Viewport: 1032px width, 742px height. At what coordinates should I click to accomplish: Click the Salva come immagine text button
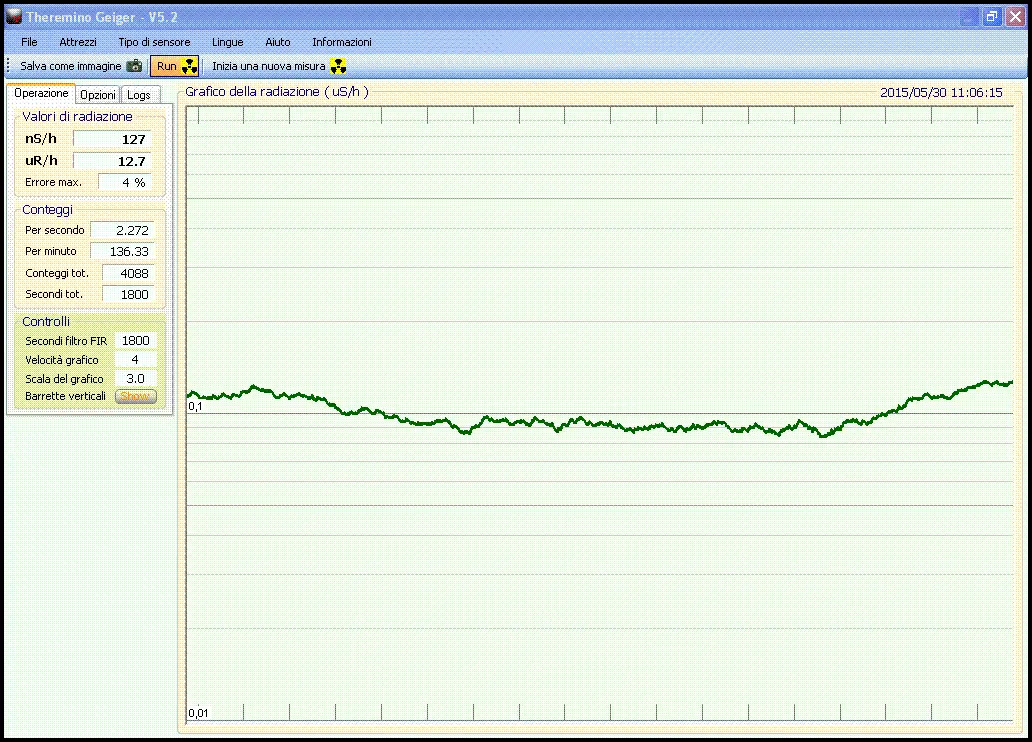pos(70,66)
